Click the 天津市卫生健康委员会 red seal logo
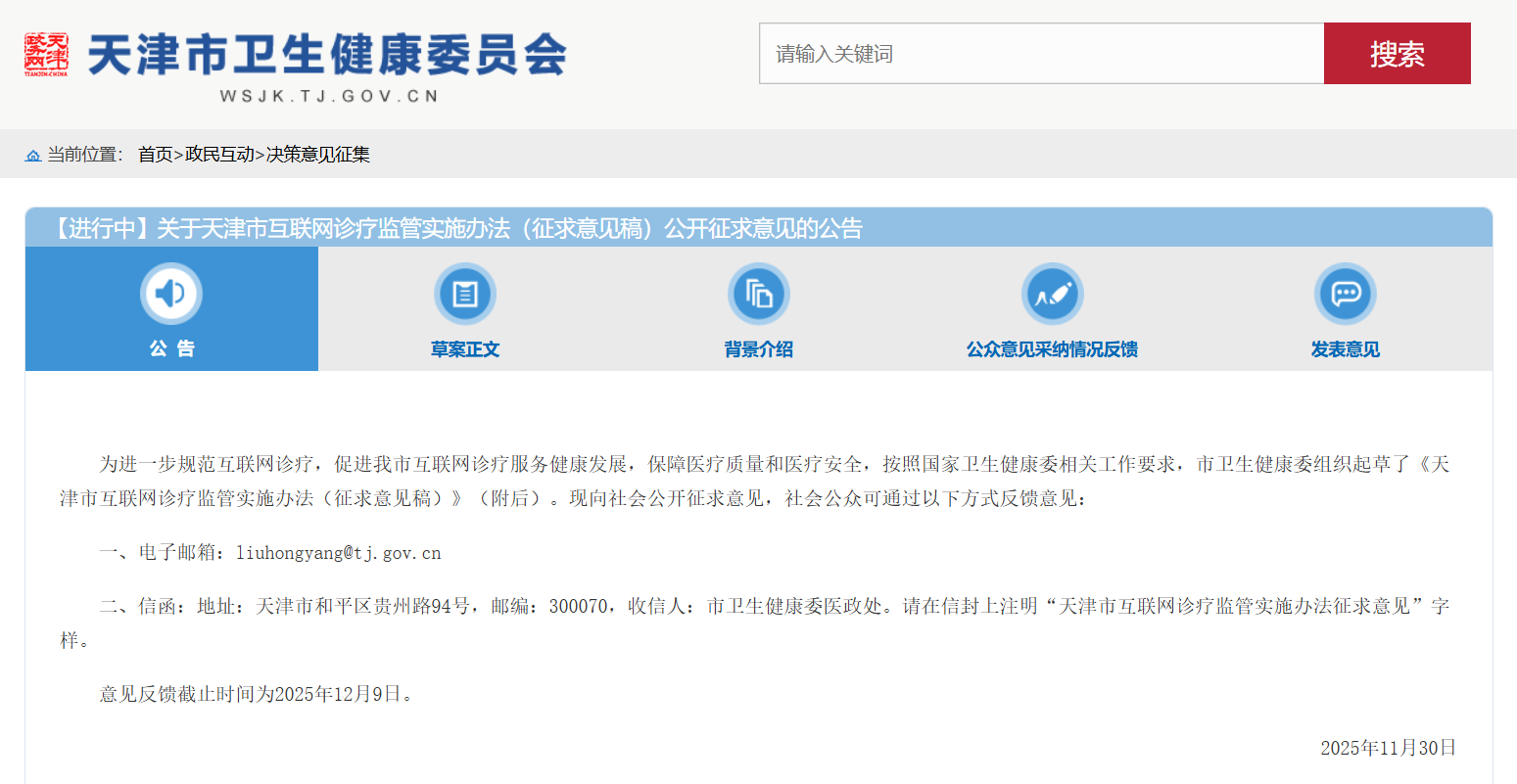Viewport: 1517px width, 784px height. 46,49
